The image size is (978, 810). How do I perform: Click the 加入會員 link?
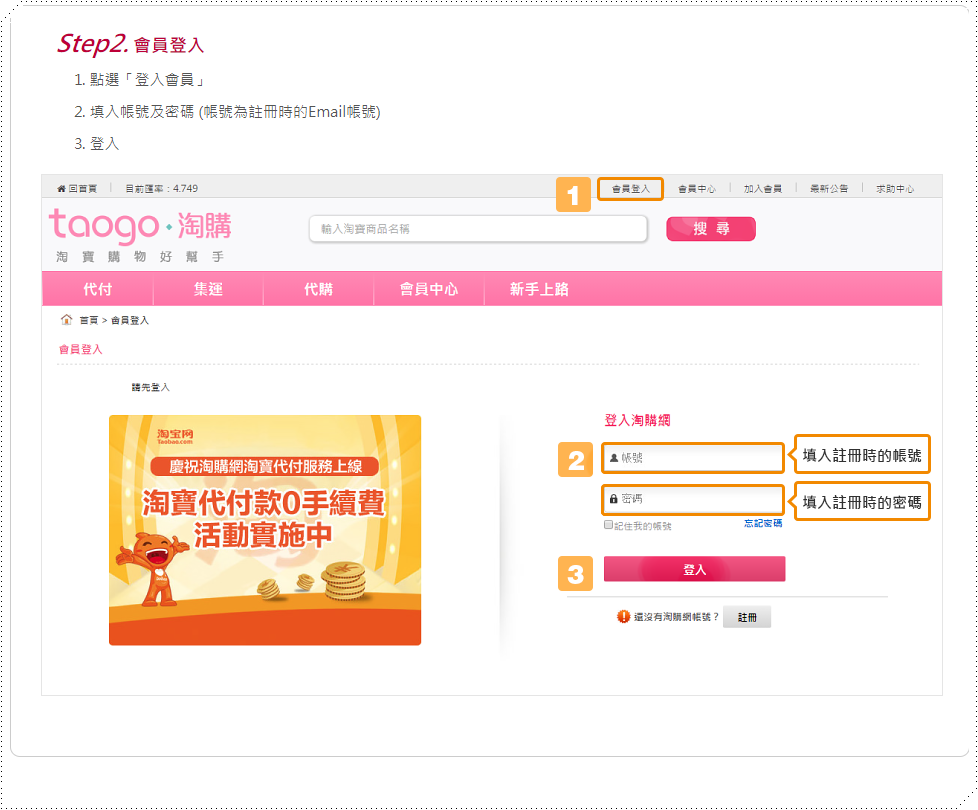click(762, 189)
